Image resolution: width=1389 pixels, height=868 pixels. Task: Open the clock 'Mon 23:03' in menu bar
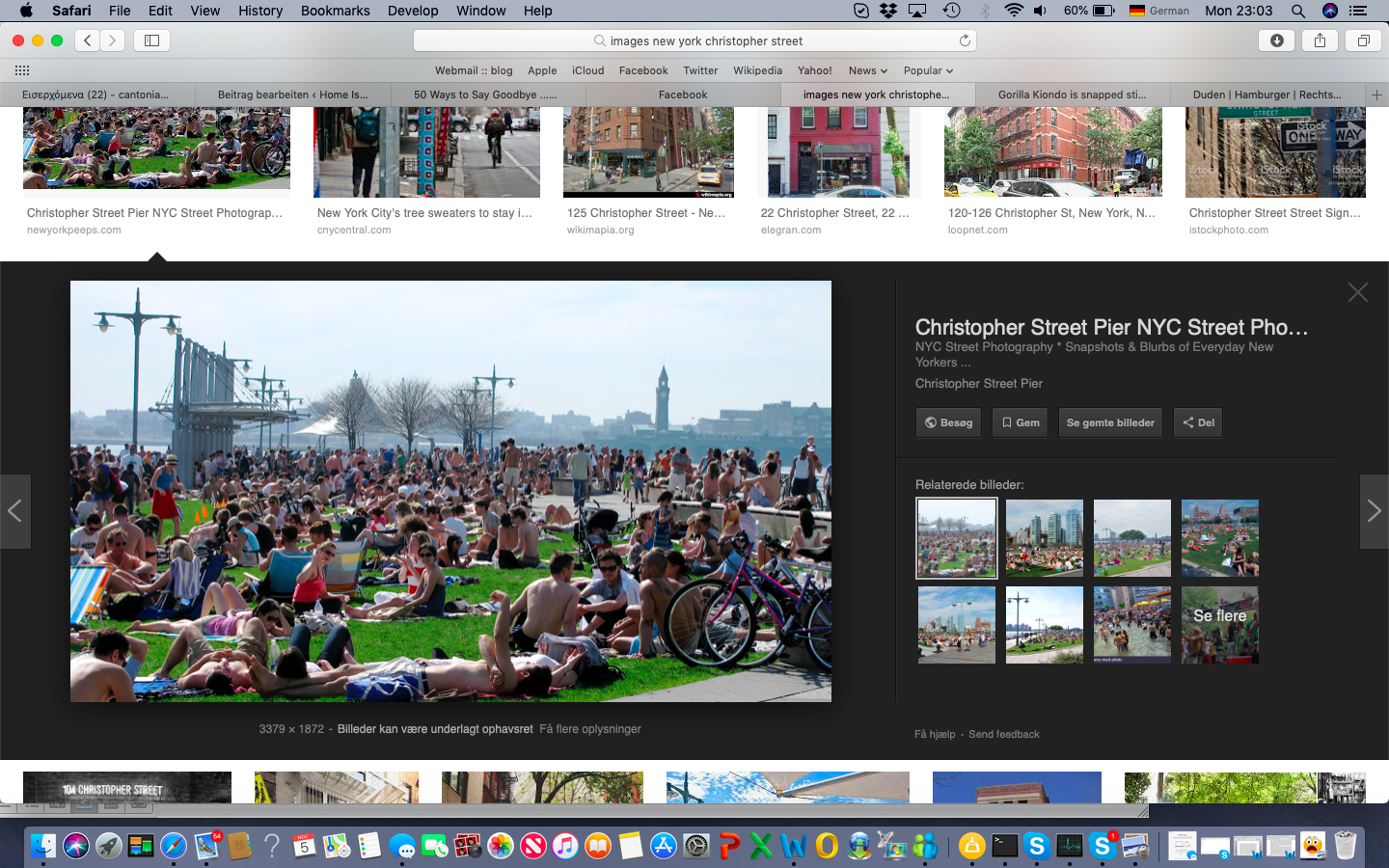1239,11
